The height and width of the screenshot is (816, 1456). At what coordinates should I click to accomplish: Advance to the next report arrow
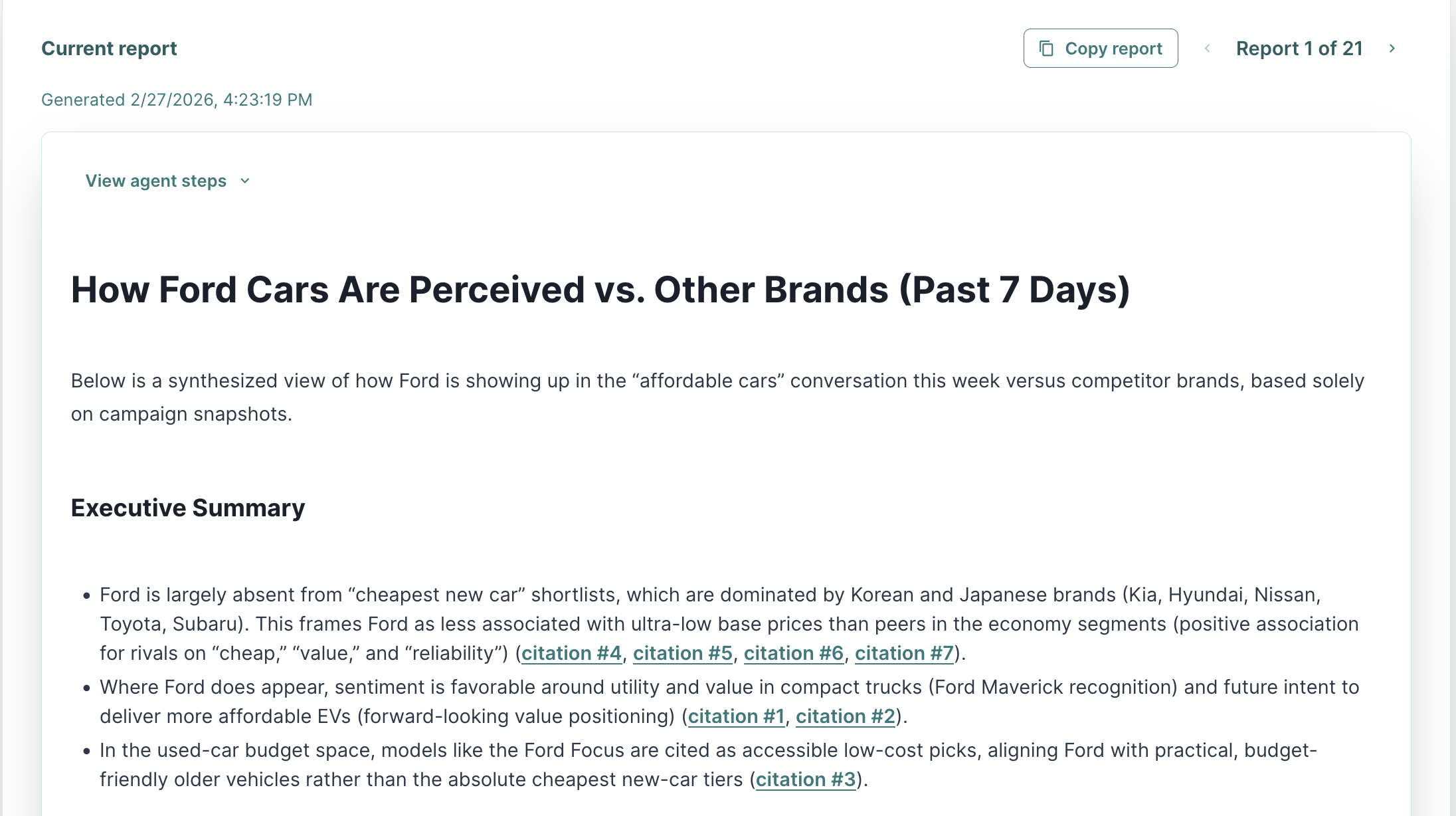click(1392, 49)
